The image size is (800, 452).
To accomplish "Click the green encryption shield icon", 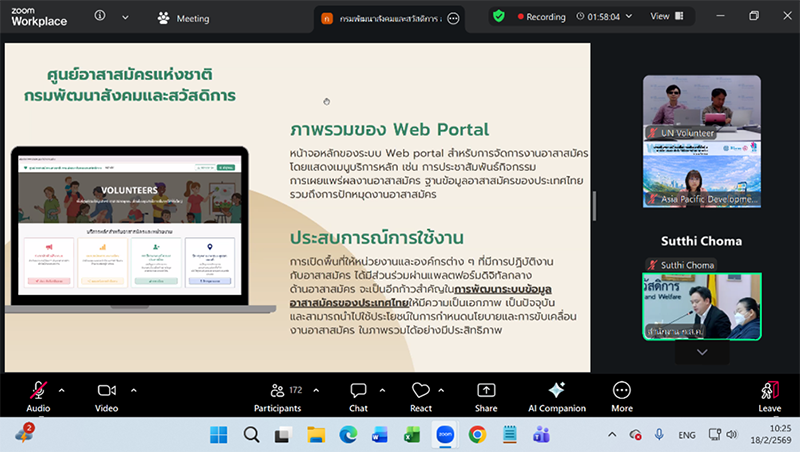I will (499, 16).
